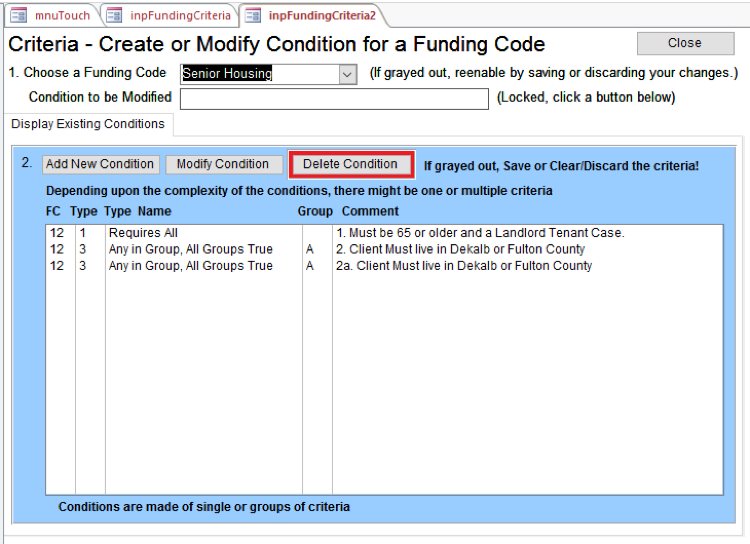Viewport: 750px width, 544px height.
Task: Click the inpFundingCriteria tab form icon
Action: pyautogui.click(x=114, y=15)
